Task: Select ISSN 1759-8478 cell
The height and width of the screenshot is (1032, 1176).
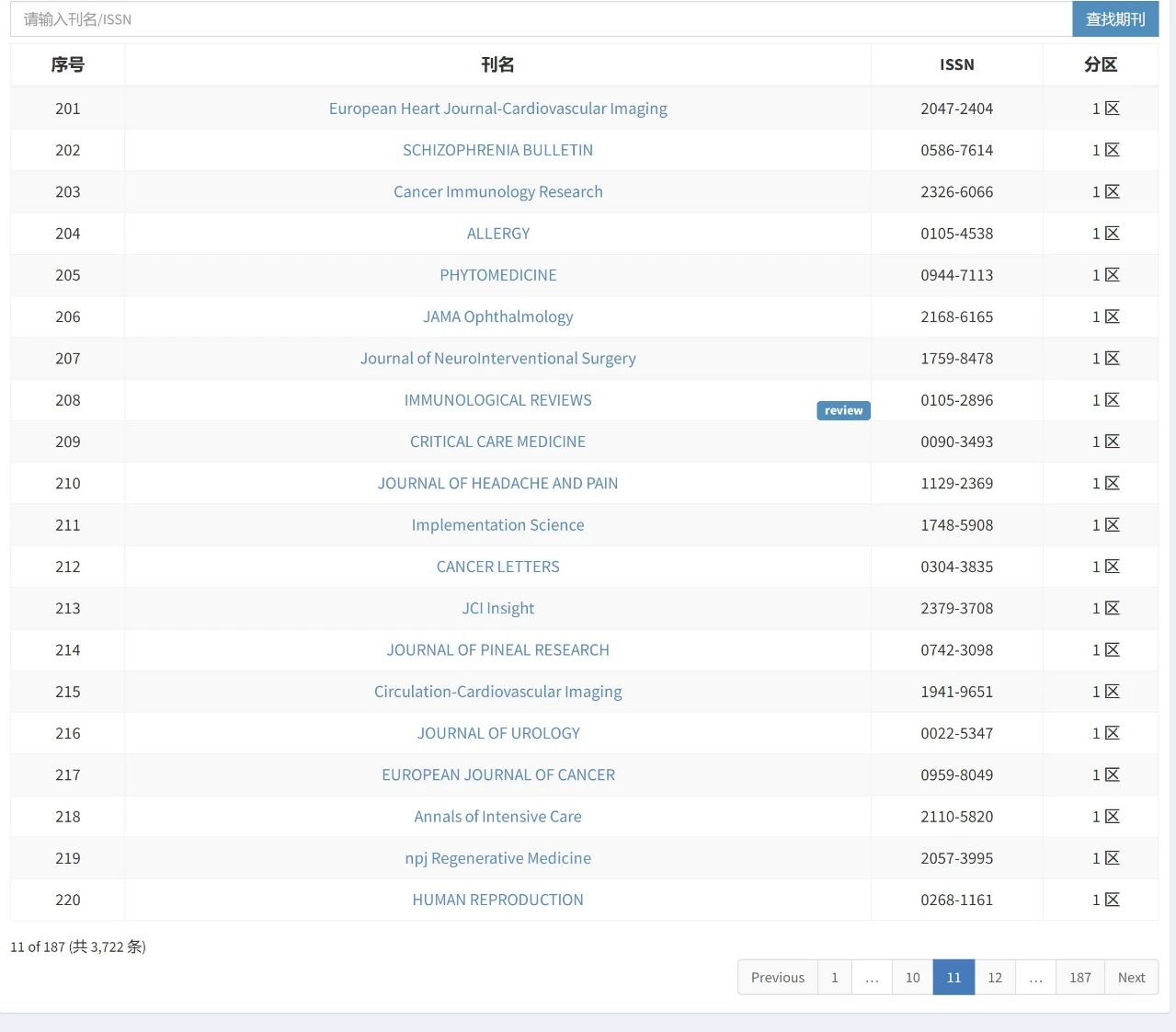Action: tap(957, 358)
